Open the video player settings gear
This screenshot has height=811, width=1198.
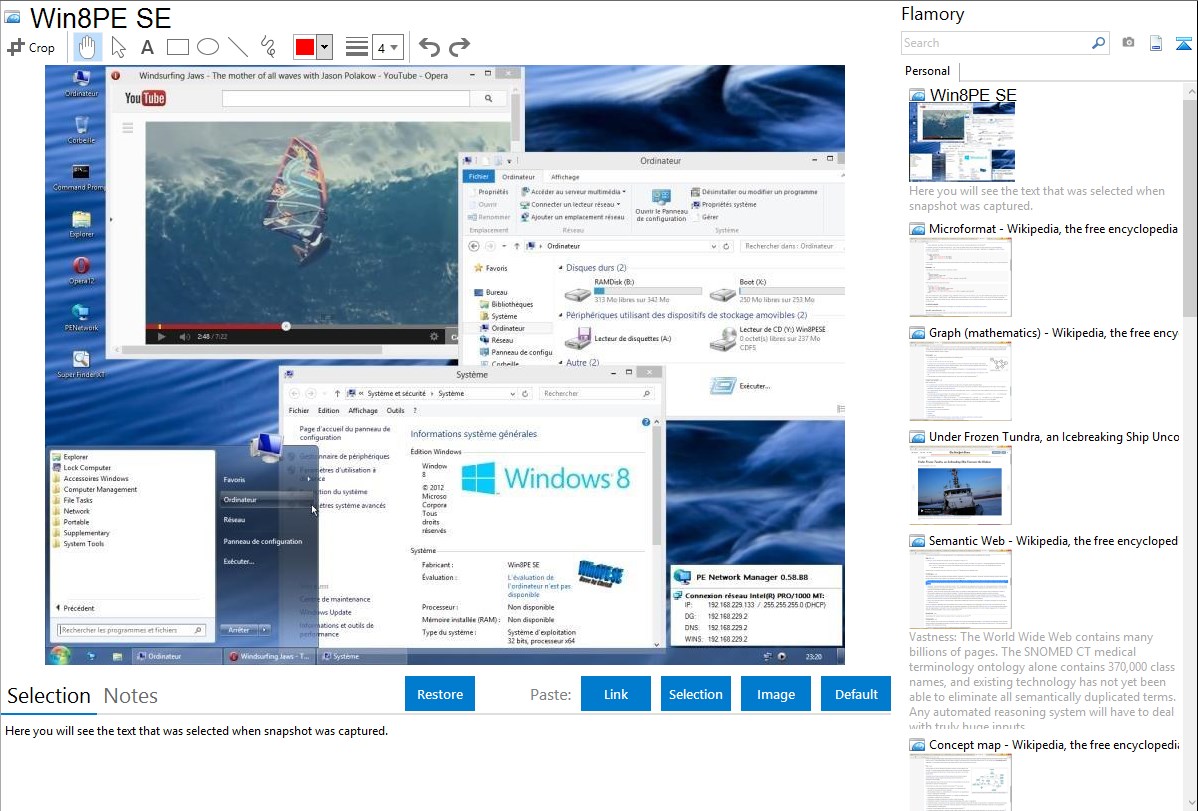click(x=434, y=336)
